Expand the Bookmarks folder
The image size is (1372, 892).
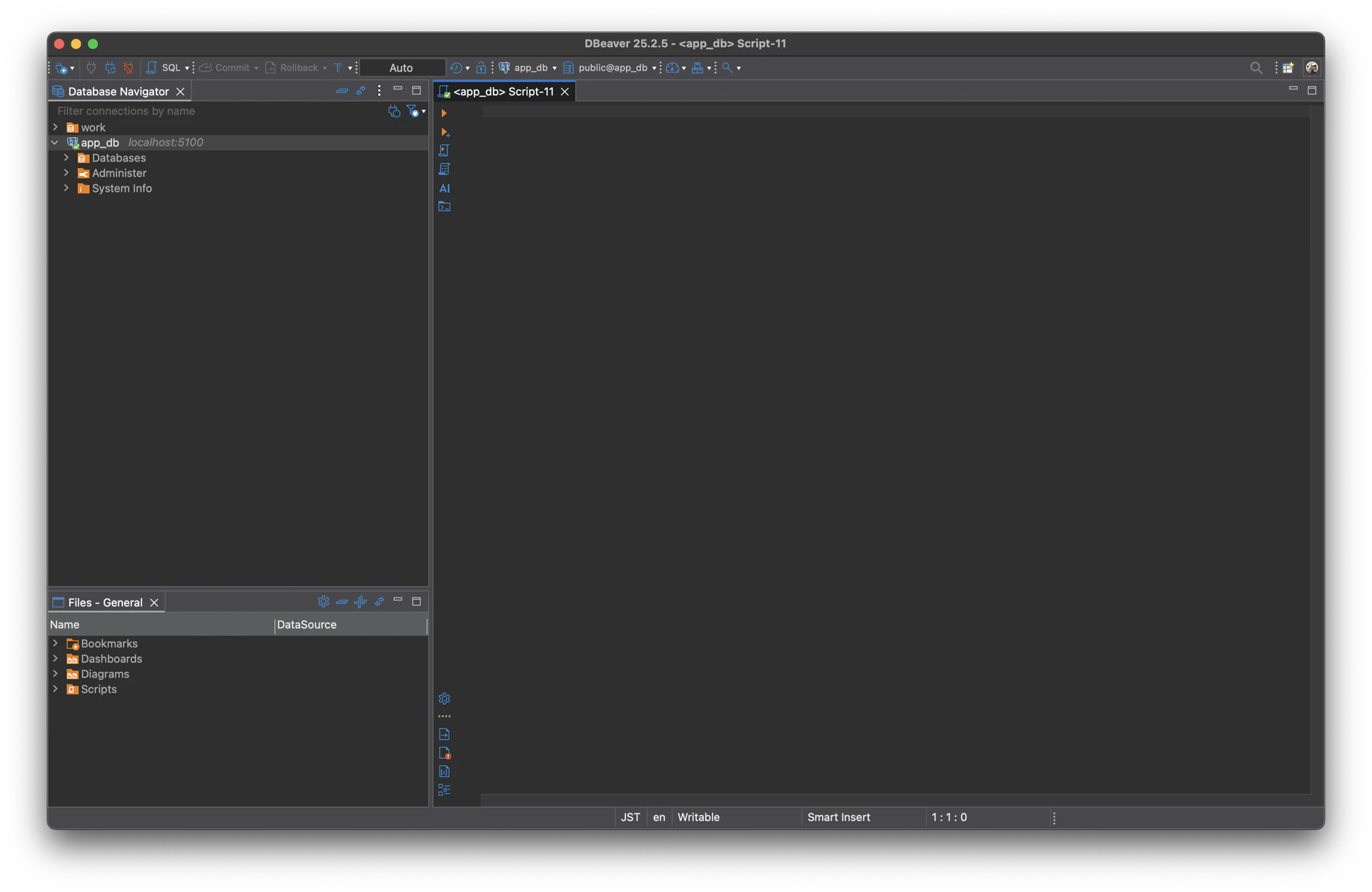(x=56, y=643)
